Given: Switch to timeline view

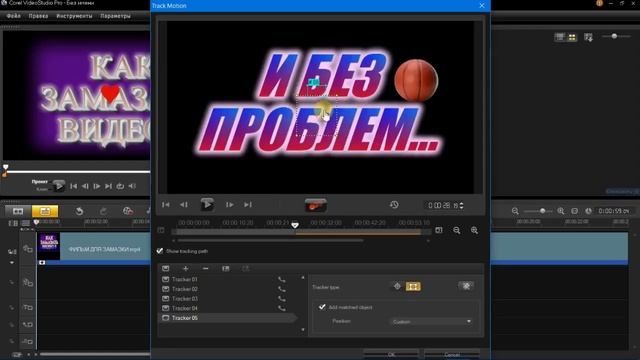Looking at the screenshot, I should click(45, 211).
